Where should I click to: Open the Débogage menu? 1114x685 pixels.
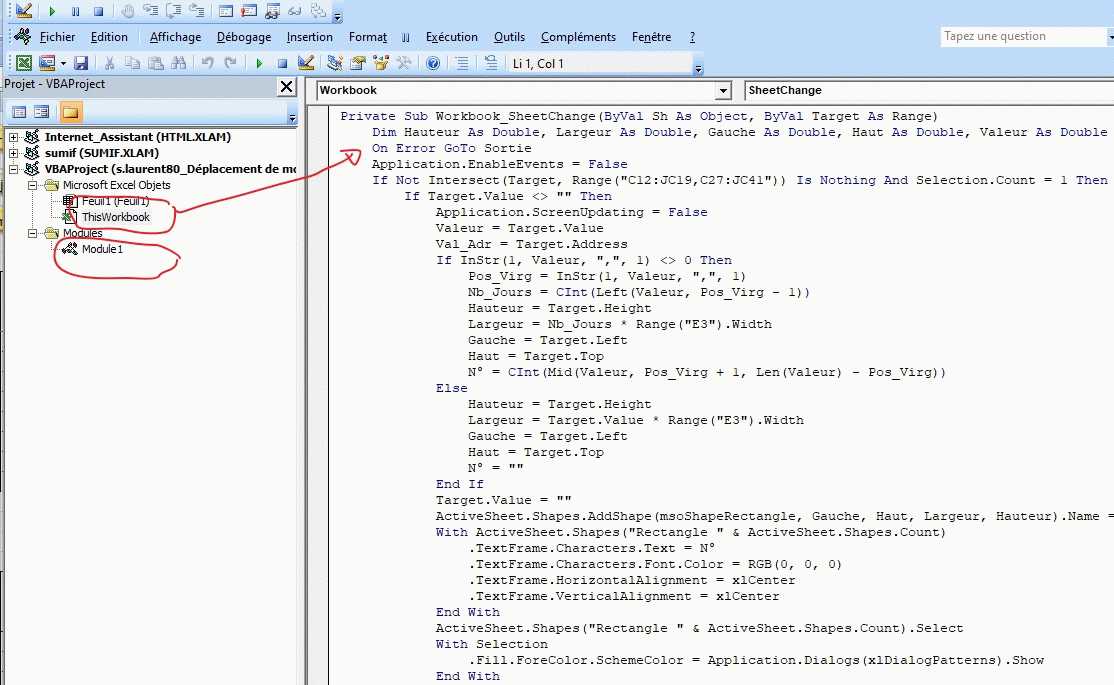243,37
